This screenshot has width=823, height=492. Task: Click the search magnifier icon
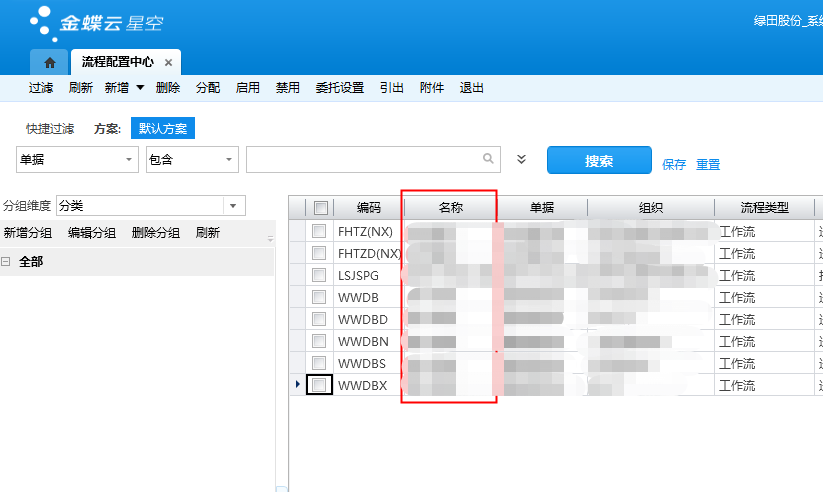(x=489, y=159)
